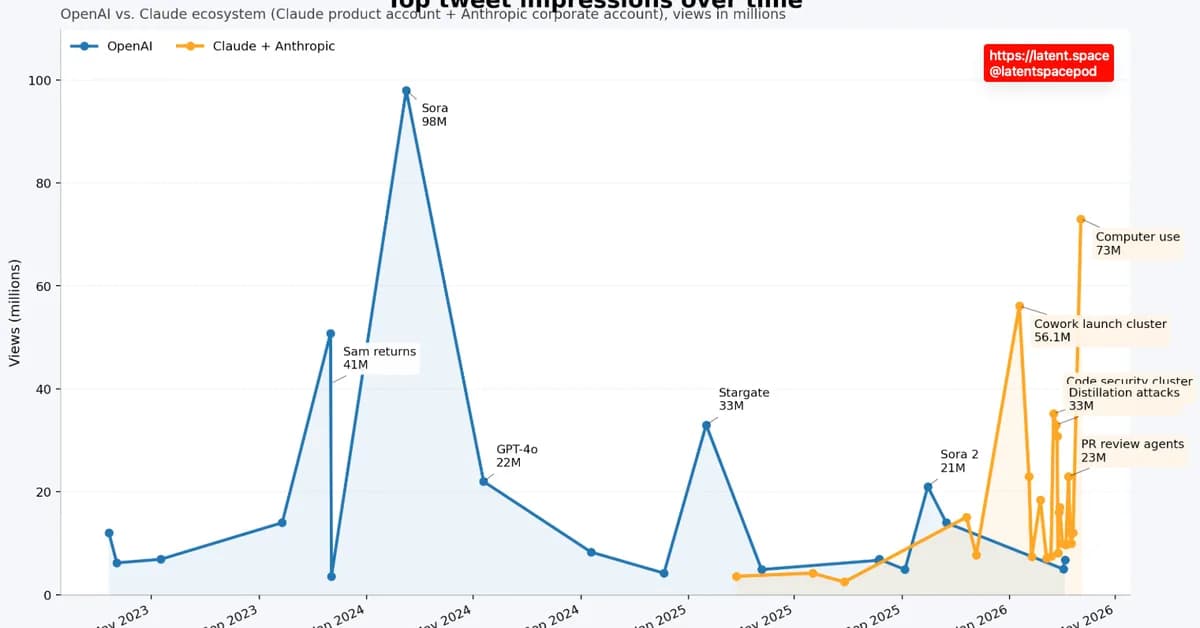1200x628 pixels.
Task: Click the 'Sora 98M' annotation label
Action: point(435,114)
